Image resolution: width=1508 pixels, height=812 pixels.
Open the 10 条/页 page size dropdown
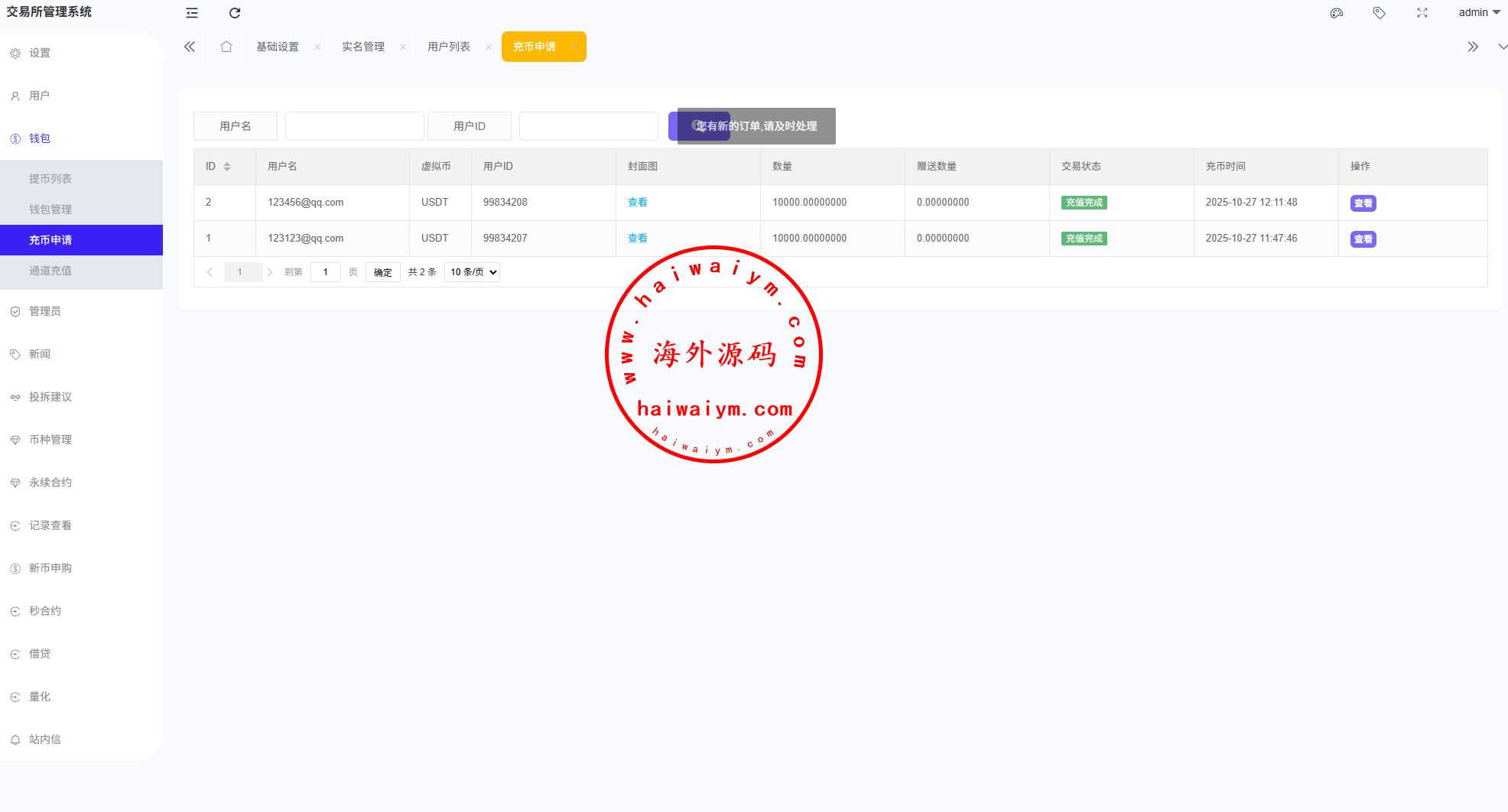[x=472, y=272]
